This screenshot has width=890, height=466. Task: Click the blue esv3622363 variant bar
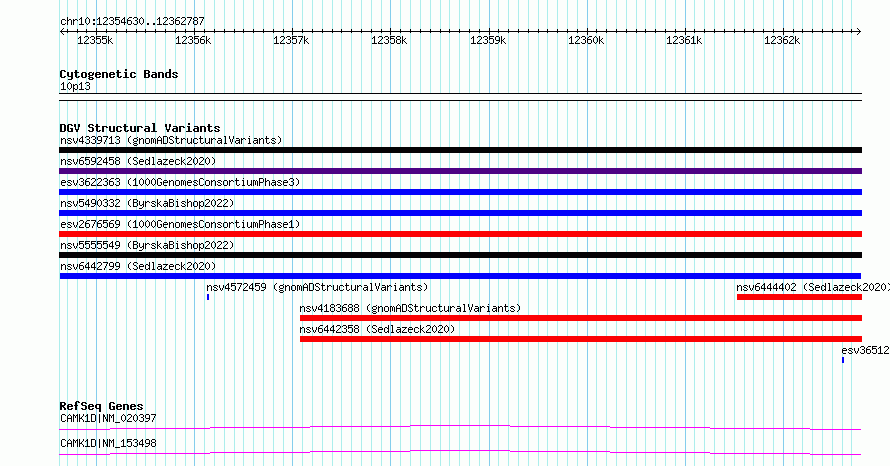pos(460,192)
